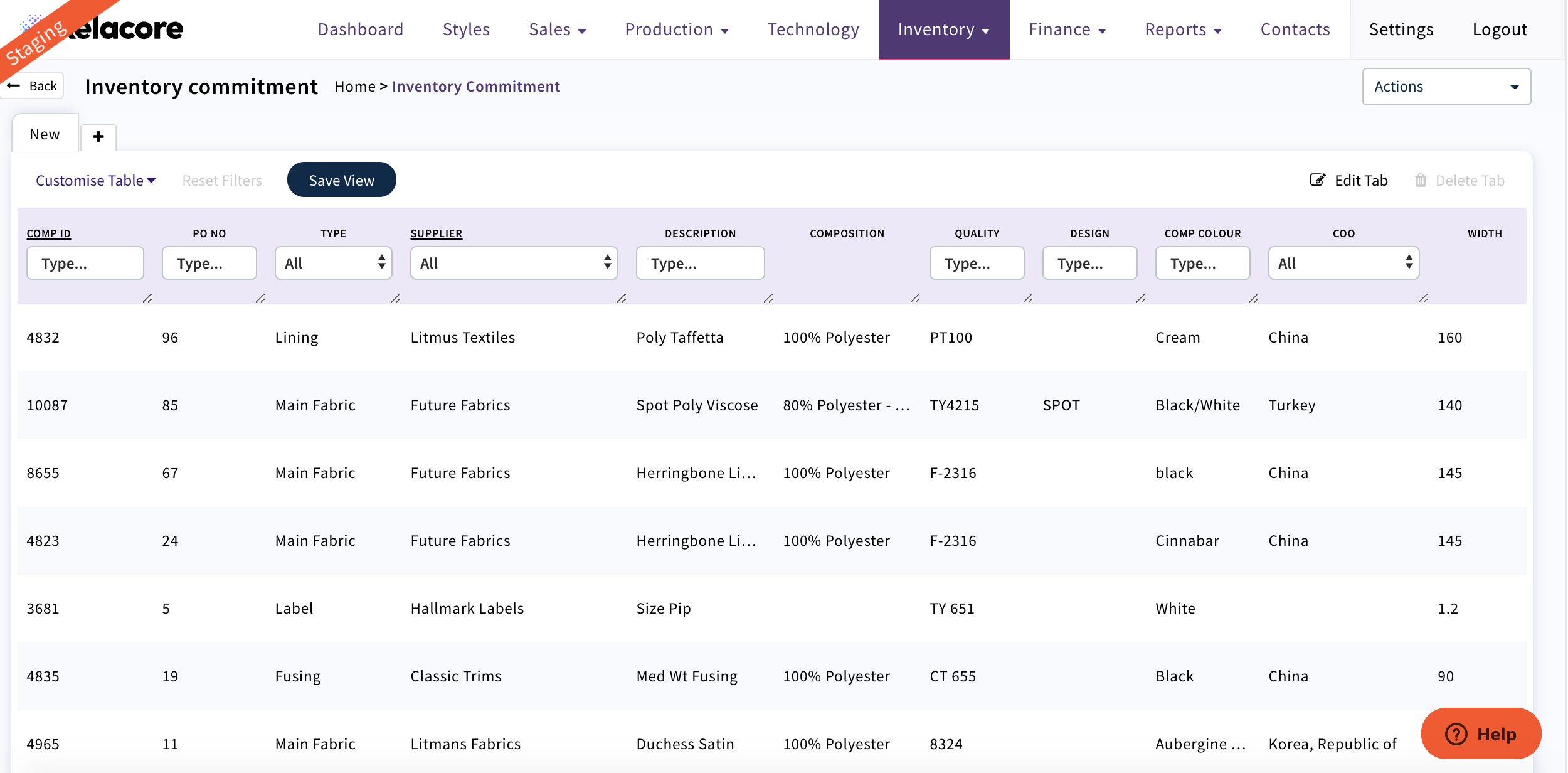This screenshot has width=1568, height=773.
Task: Expand the Inventory navigation menu
Action: tap(944, 29)
